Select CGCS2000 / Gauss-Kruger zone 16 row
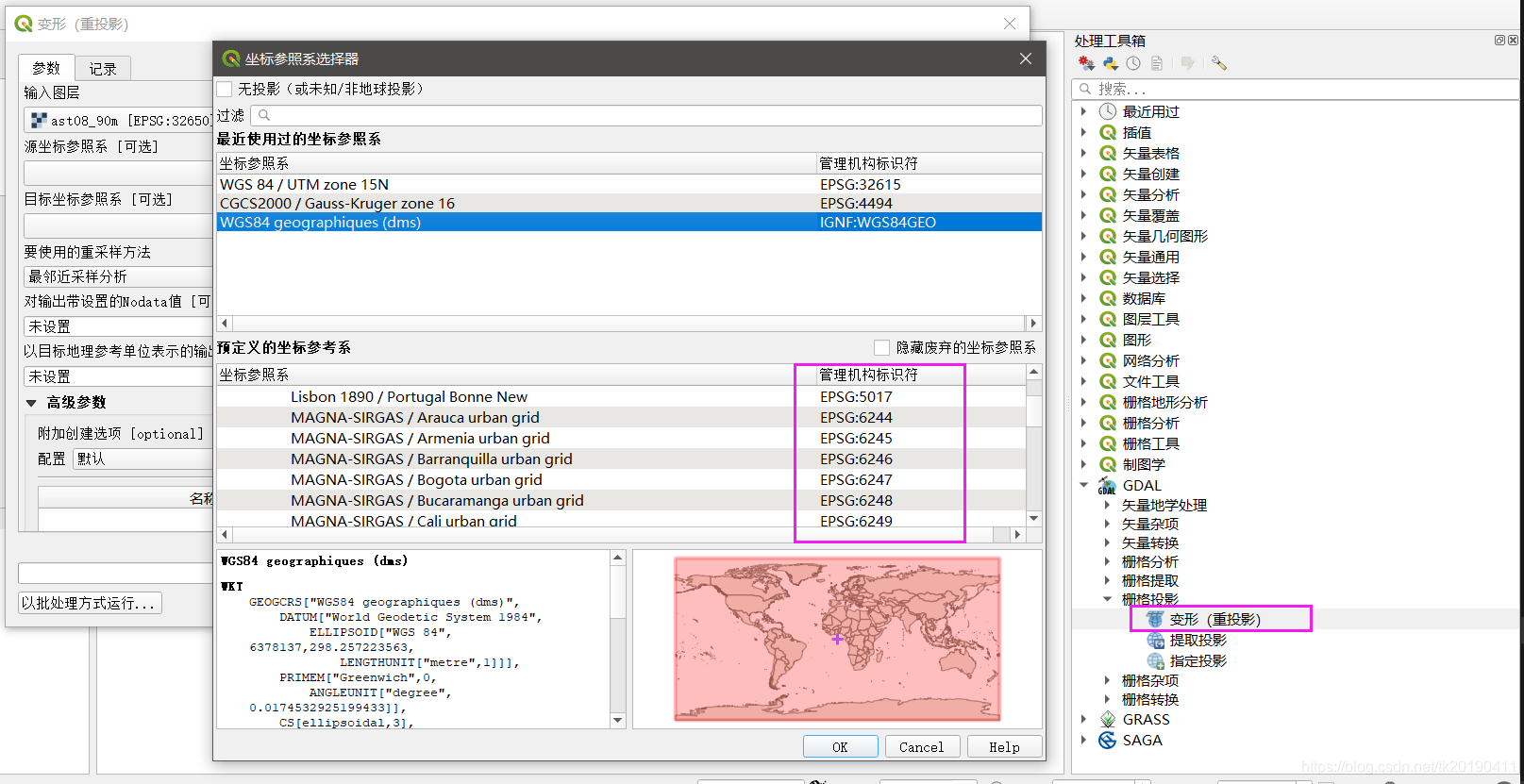1524x784 pixels. [x=629, y=203]
